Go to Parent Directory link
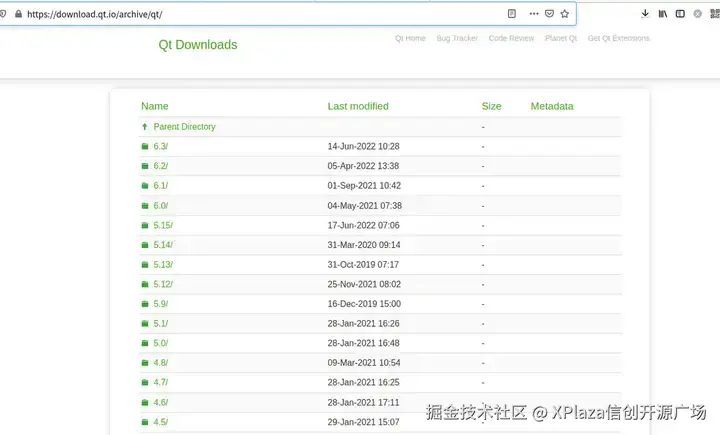This screenshot has width=720, height=435. (185, 127)
